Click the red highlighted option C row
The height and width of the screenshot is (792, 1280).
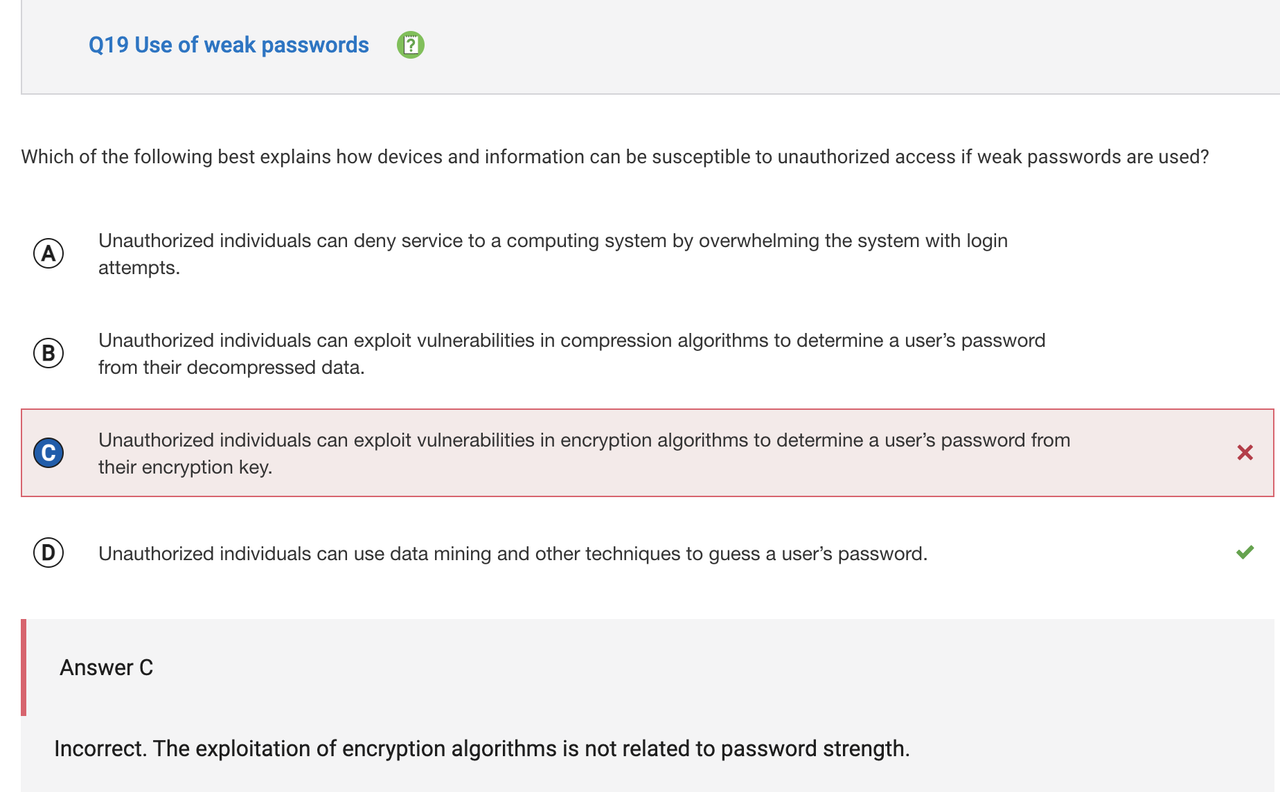point(648,453)
